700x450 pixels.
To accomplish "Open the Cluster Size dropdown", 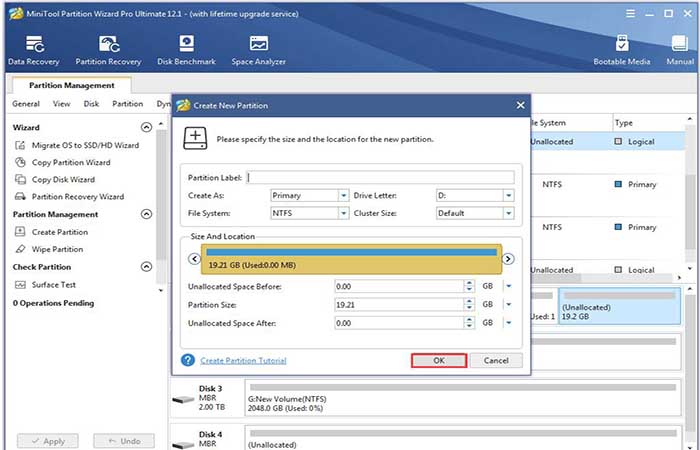I will 509,213.
